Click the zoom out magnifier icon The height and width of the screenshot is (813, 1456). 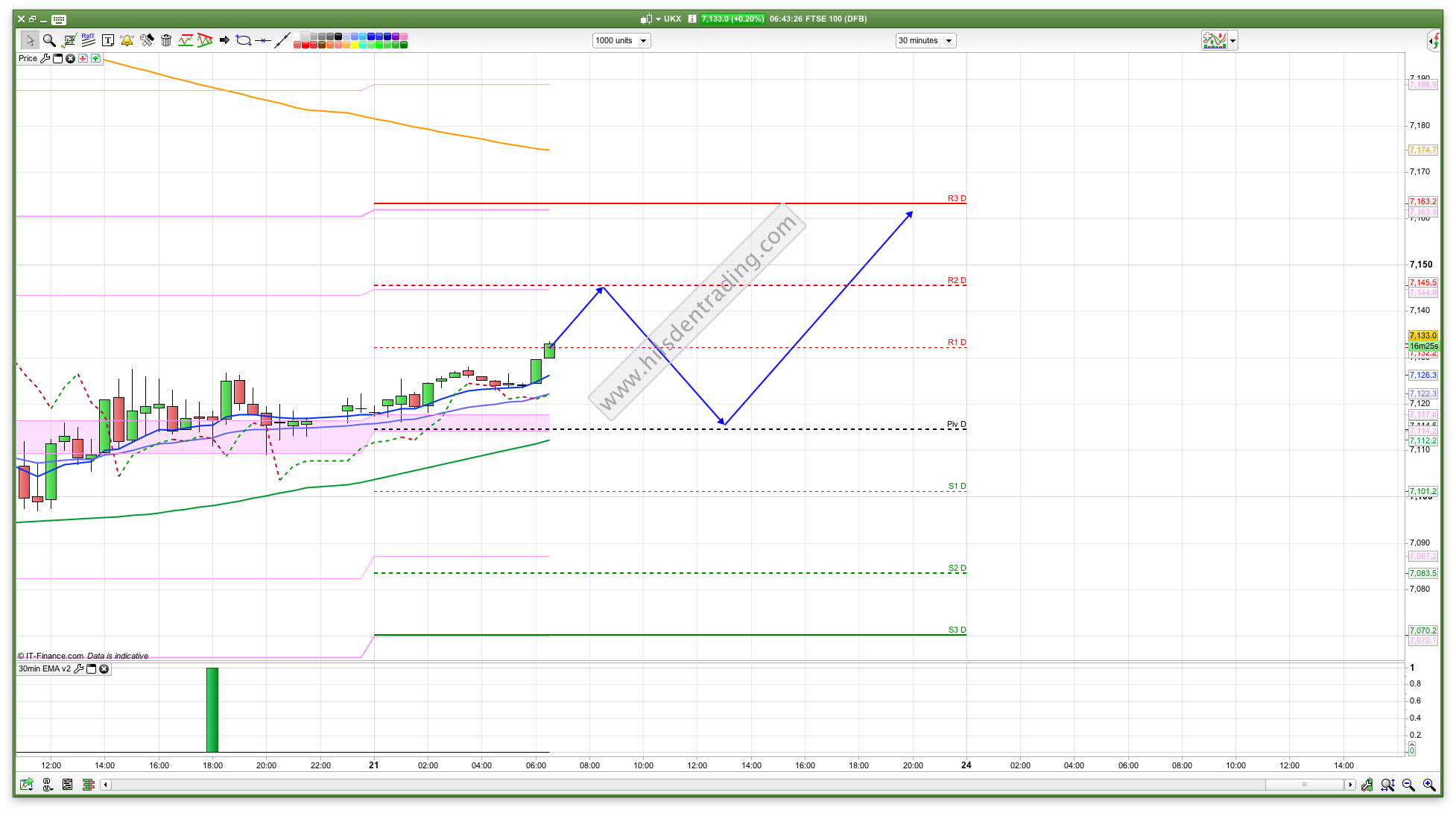1408,785
